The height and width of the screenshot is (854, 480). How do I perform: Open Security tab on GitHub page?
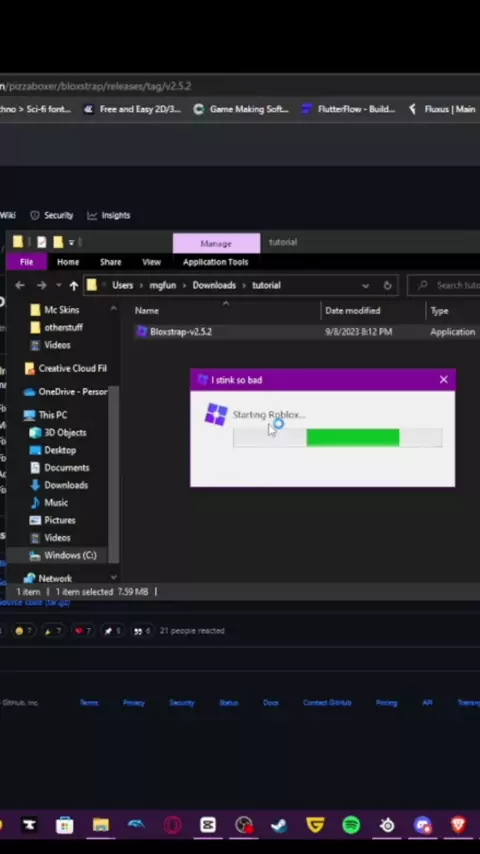pos(52,215)
